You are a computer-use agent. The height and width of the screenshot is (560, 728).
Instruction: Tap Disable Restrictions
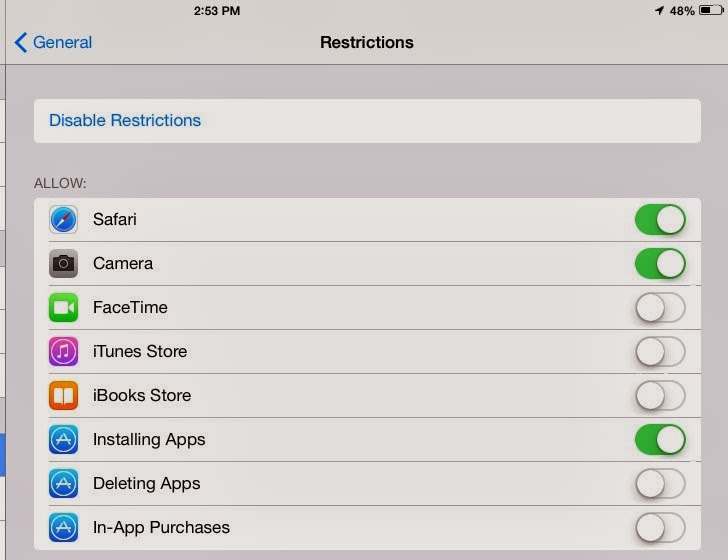(125, 120)
